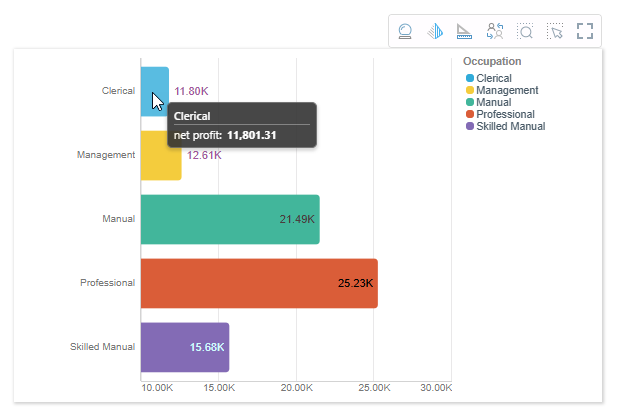618x418 pixels.
Task: Toggle the Management legend entry
Action: pos(503,90)
